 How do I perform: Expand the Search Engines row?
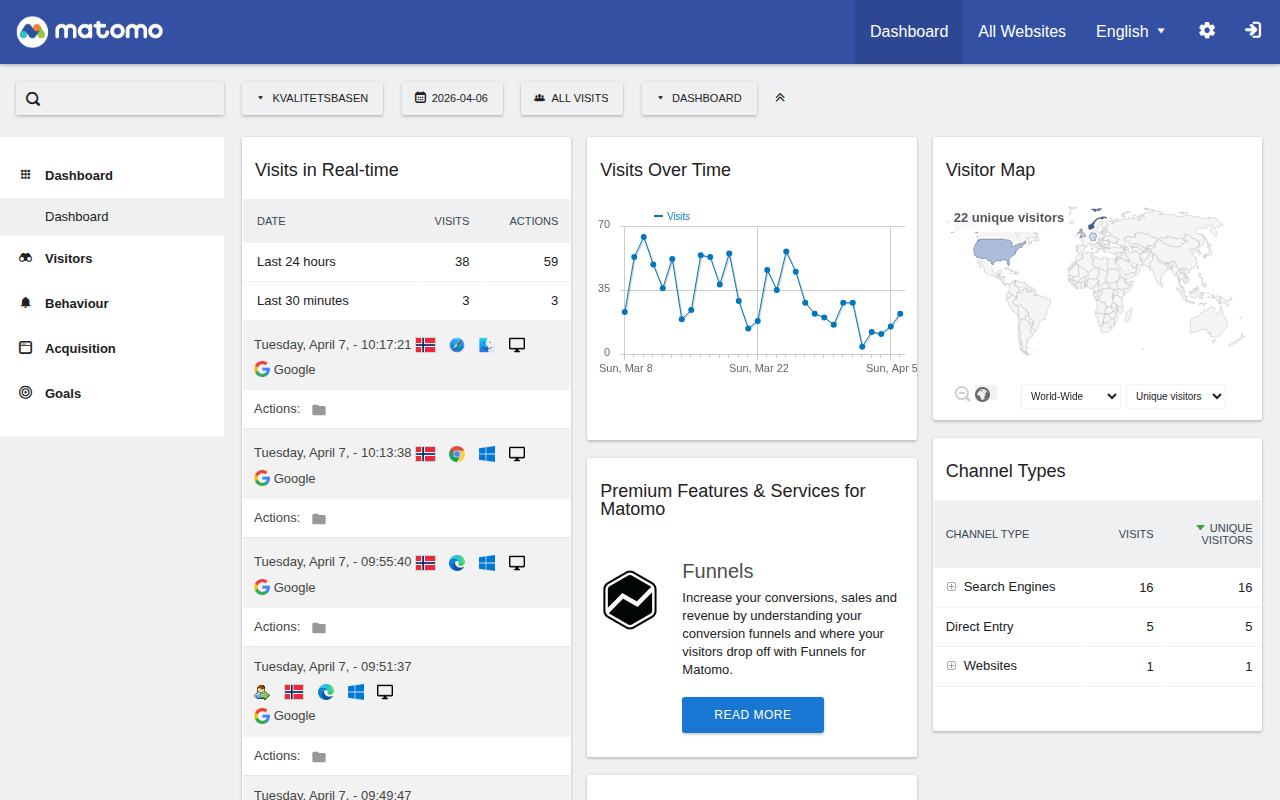click(x=952, y=587)
